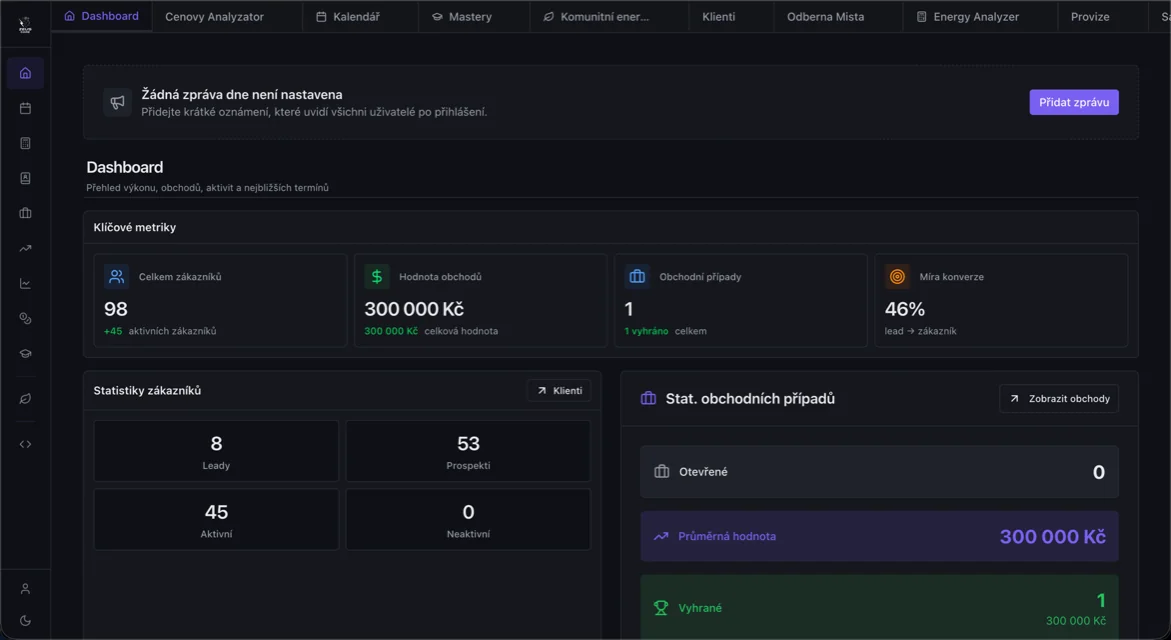Click the Zobrazit obchody button
1171x640 pixels.
click(x=1059, y=399)
